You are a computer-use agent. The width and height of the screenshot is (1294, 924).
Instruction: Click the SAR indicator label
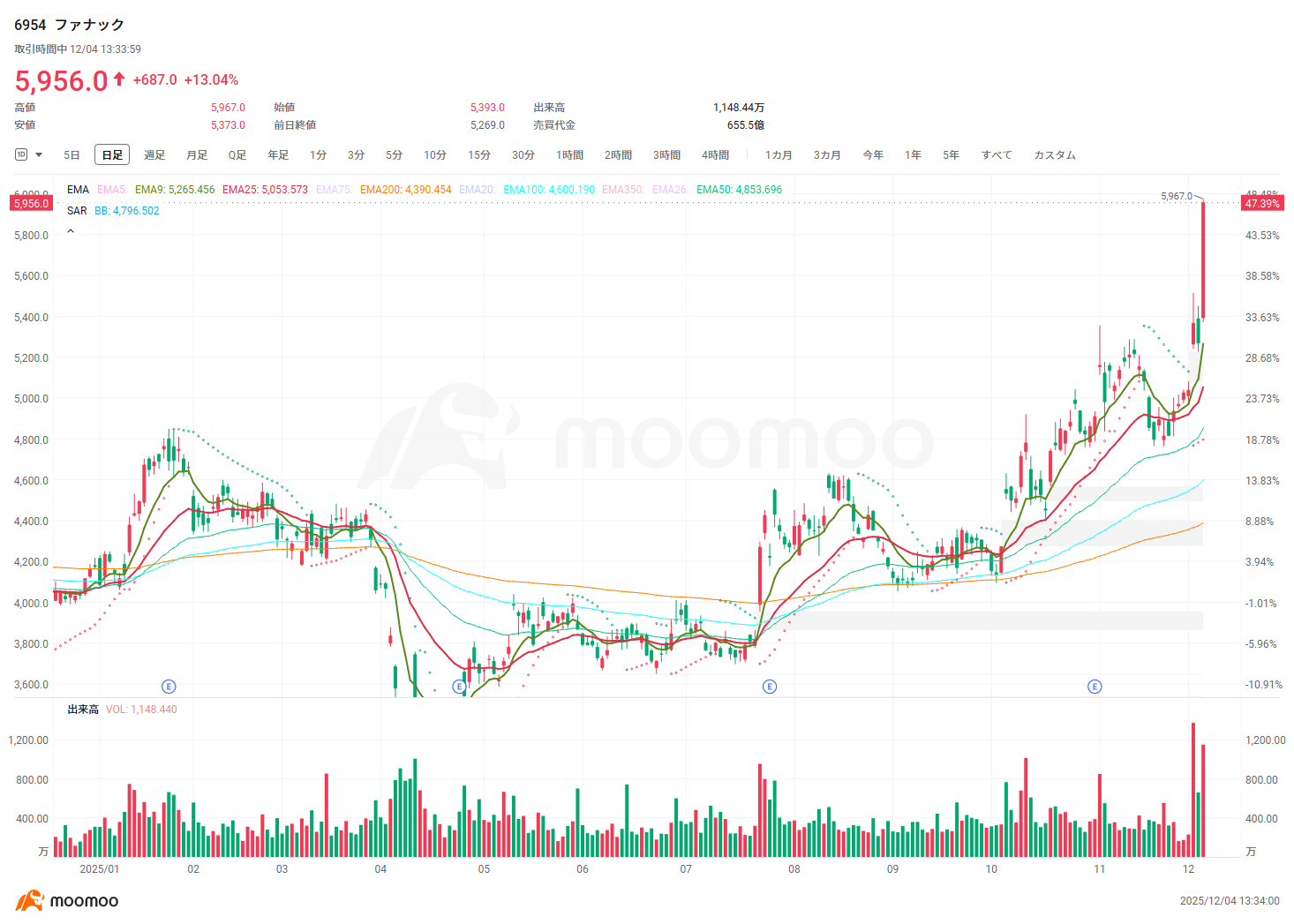(77, 211)
